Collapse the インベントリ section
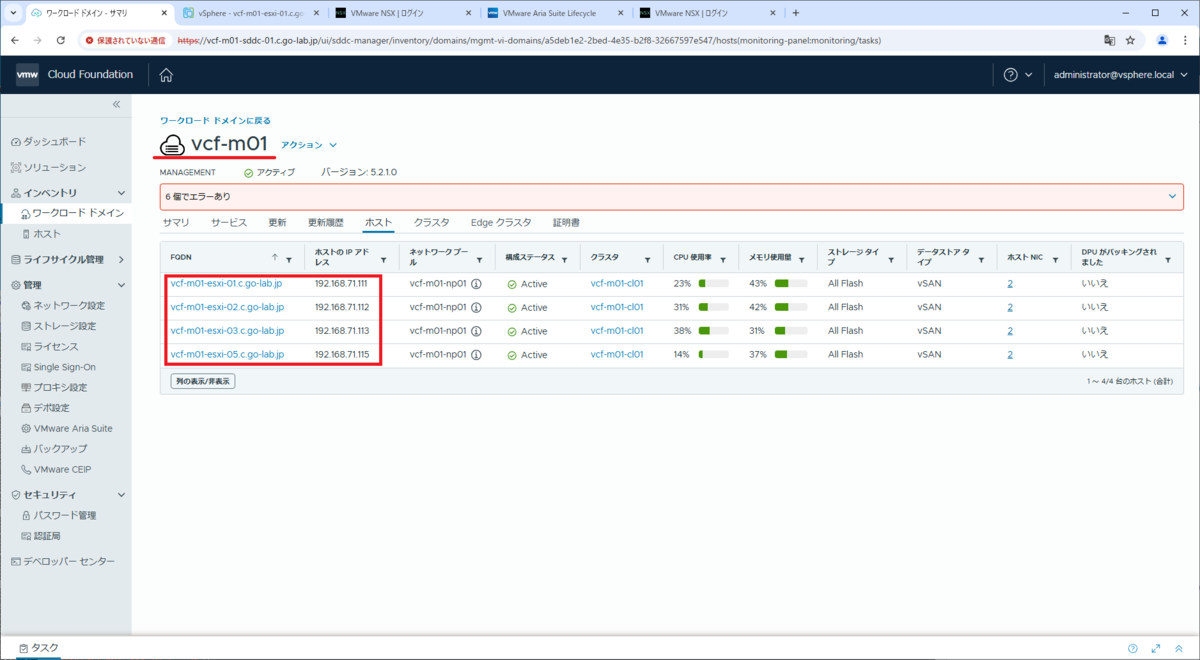This screenshot has height=660, width=1200. [x=121, y=192]
